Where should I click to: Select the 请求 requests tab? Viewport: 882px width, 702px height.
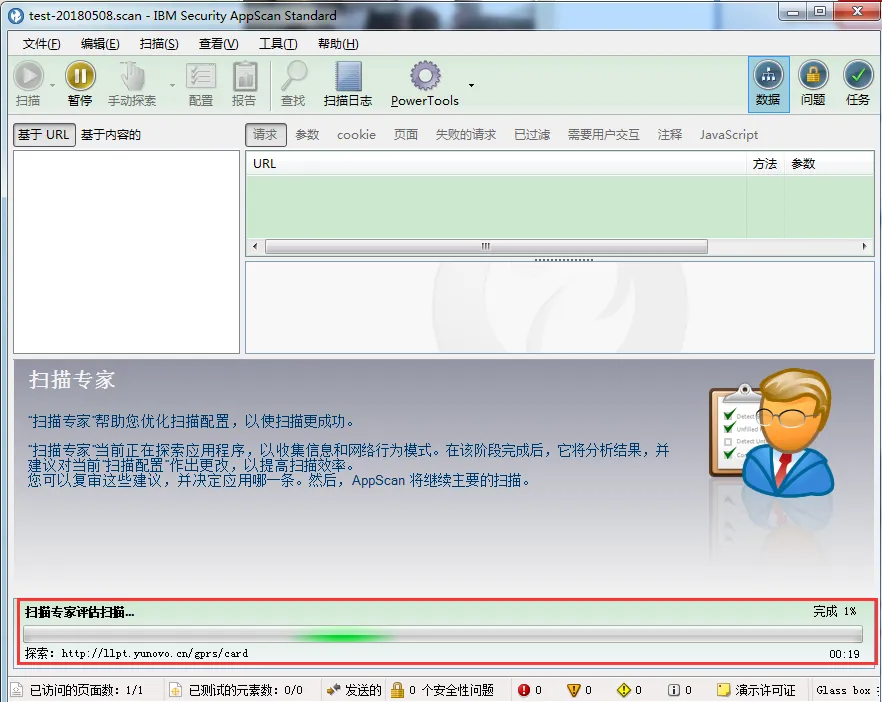tap(266, 135)
